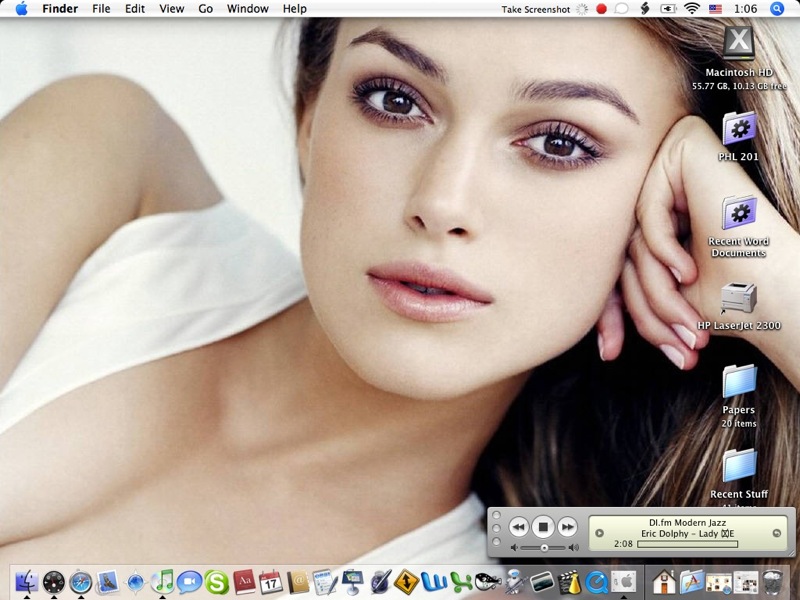The width and height of the screenshot is (800, 600).
Task: Open the Macintosh HD drive icon
Action: coord(739,45)
